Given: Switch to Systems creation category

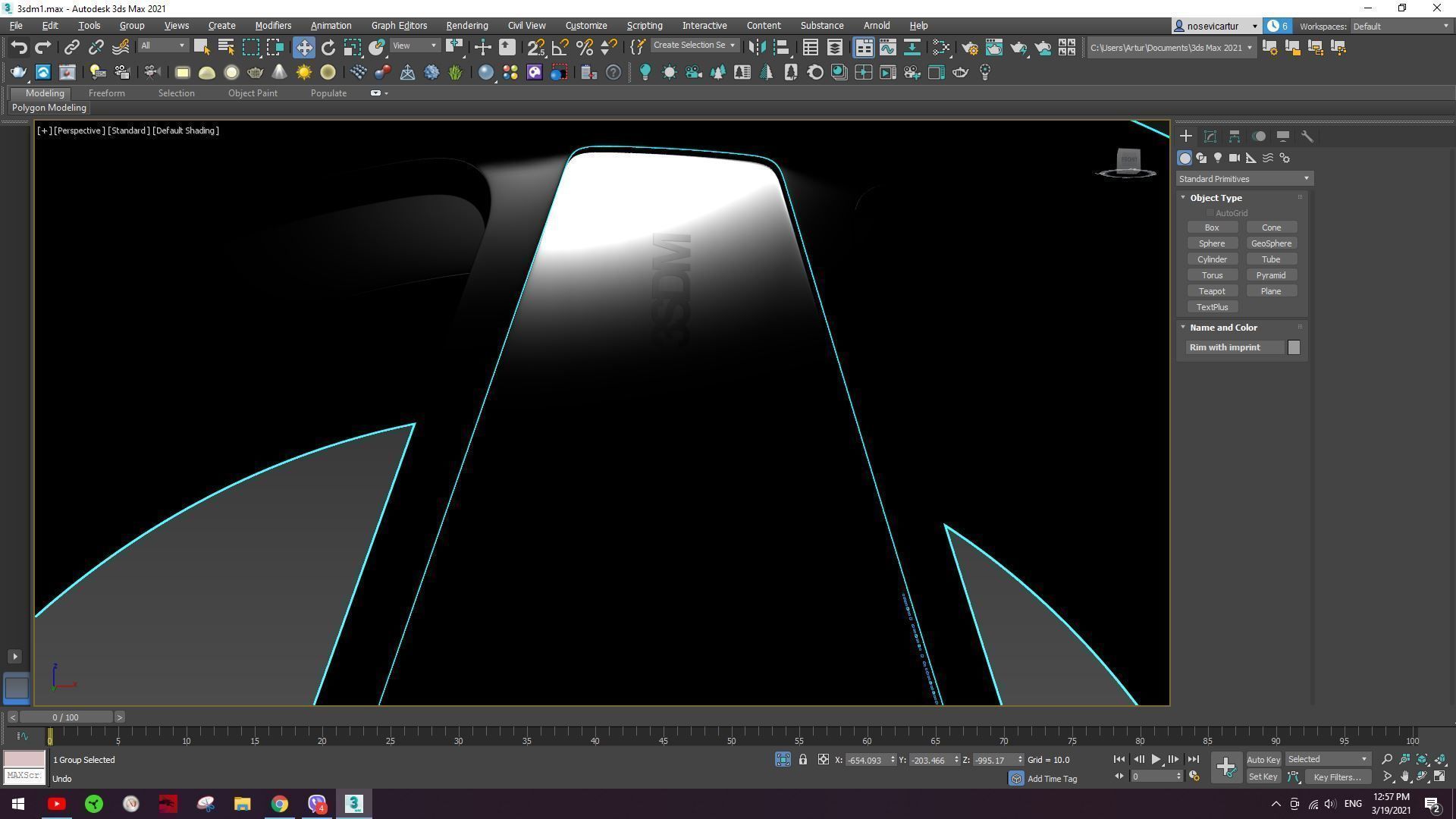Looking at the screenshot, I should coord(1285,158).
